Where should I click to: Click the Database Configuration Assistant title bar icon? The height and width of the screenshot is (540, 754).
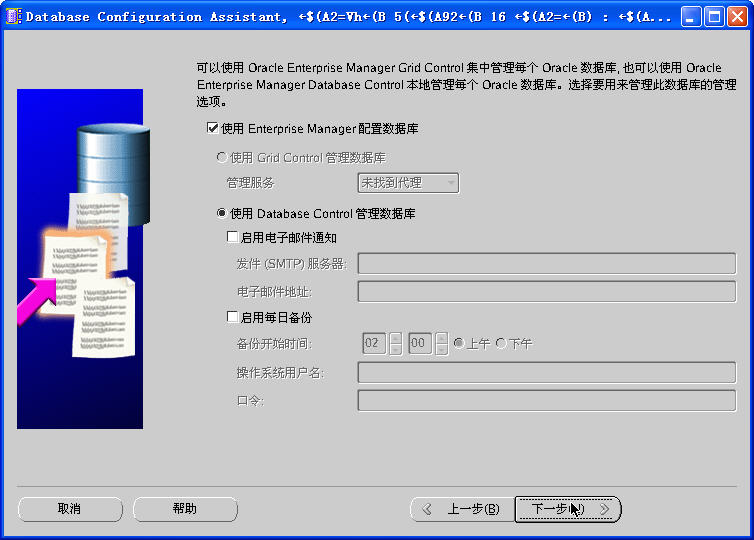click(x=13, y=17)
